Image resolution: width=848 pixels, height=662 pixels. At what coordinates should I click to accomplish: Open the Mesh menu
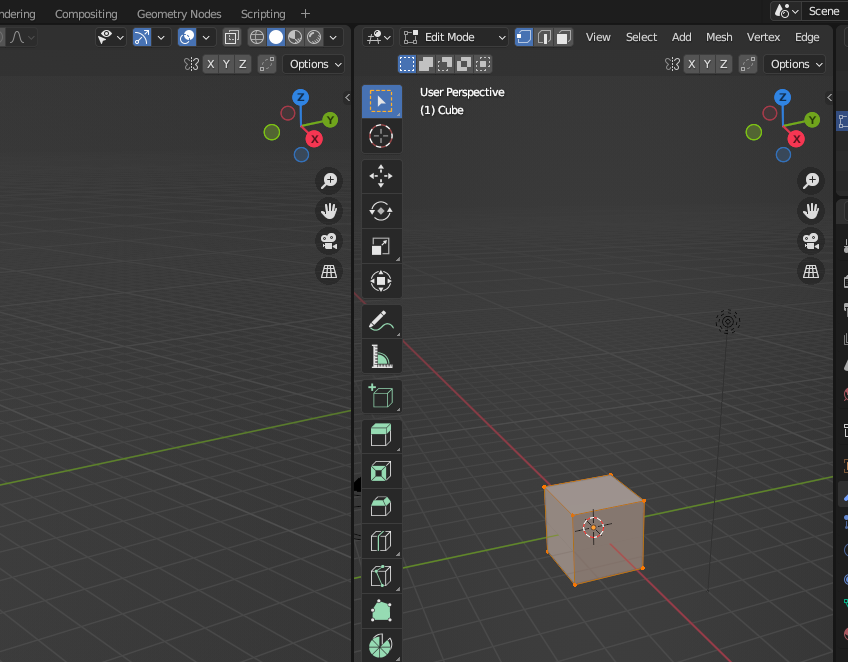[719, 37]
